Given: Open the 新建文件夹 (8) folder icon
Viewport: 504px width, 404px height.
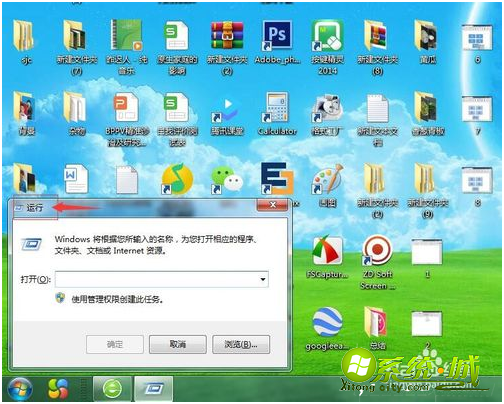Looking at the screenshot, I should point(376,36).
